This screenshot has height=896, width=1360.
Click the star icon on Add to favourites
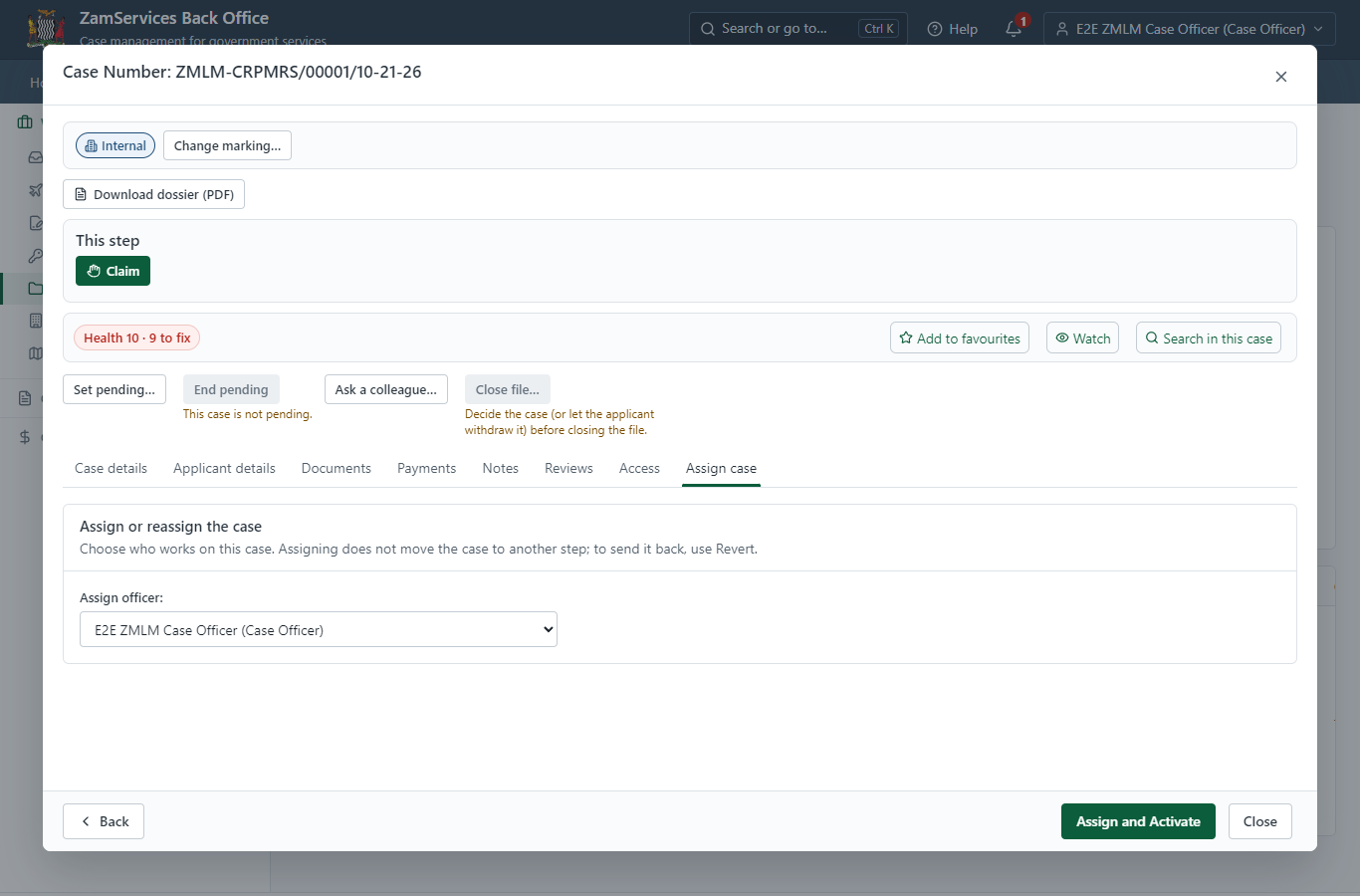(x=906, y=337)
